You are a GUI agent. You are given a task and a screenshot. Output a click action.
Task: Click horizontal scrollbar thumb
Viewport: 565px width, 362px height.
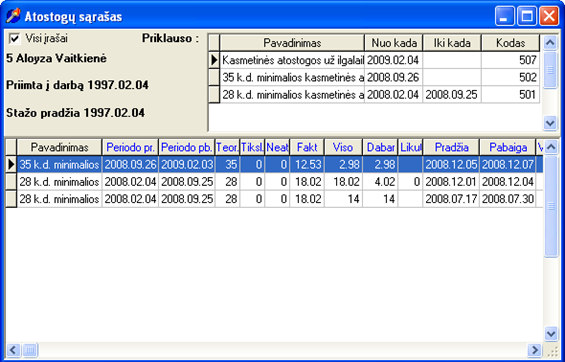[30, 349]
